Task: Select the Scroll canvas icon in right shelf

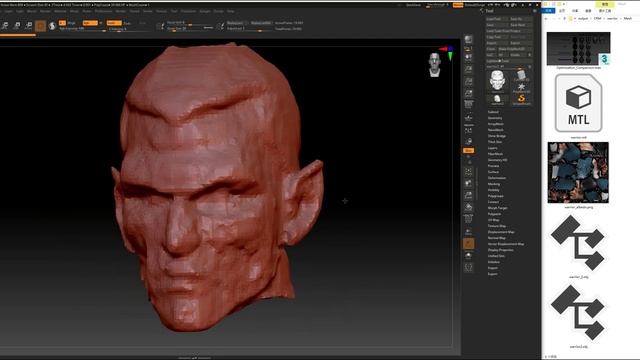Action: (468, 57)
